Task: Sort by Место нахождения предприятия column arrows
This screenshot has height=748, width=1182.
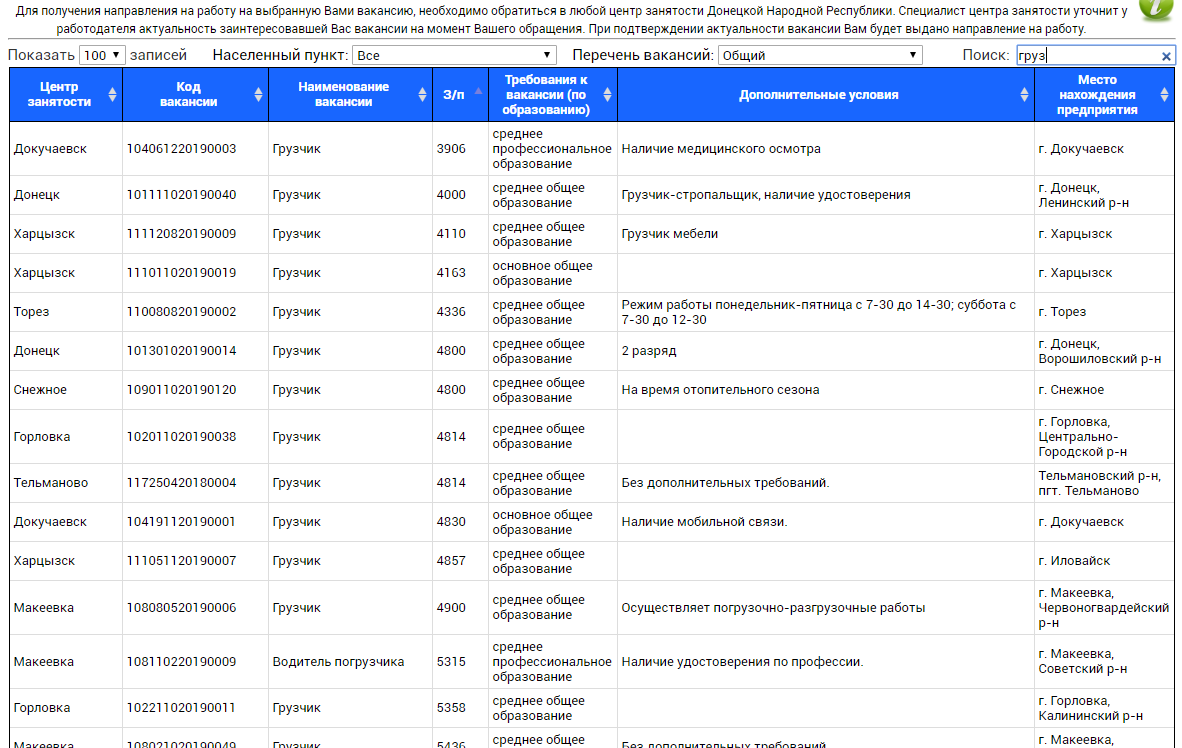Action: point(1164,94)
